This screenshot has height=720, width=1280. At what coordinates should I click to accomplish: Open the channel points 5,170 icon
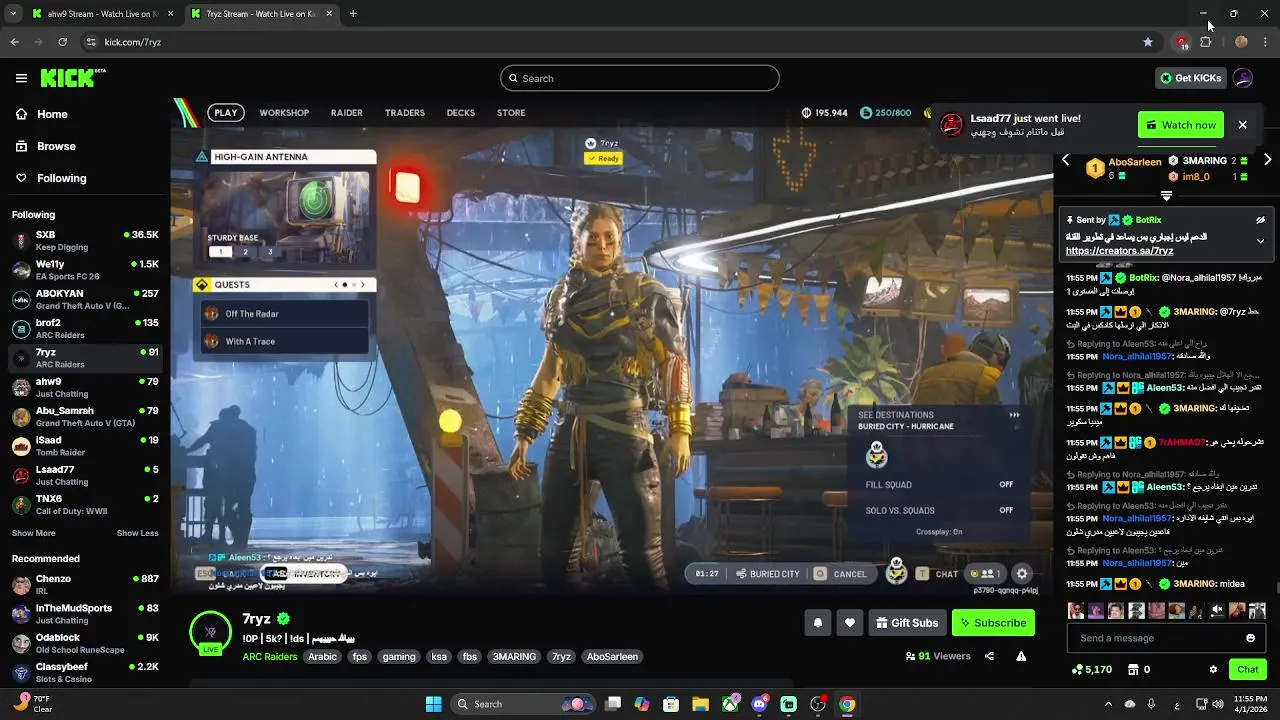(x=1092, y=669)
